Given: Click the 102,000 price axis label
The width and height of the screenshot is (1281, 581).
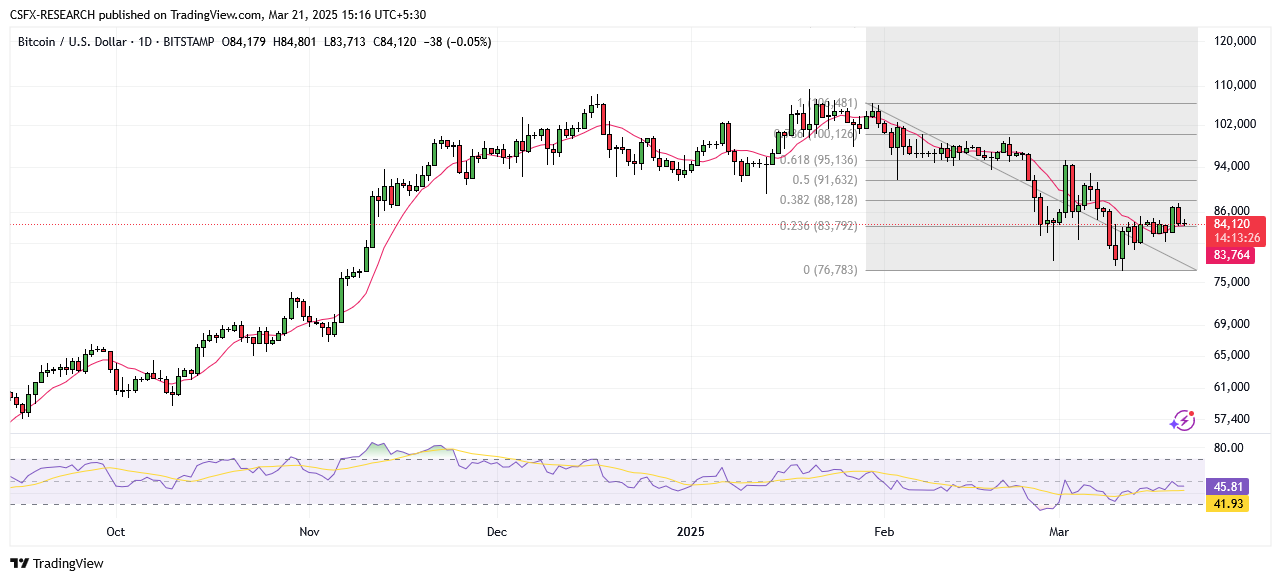Looking at the screenshot, I should [1234, 124].
